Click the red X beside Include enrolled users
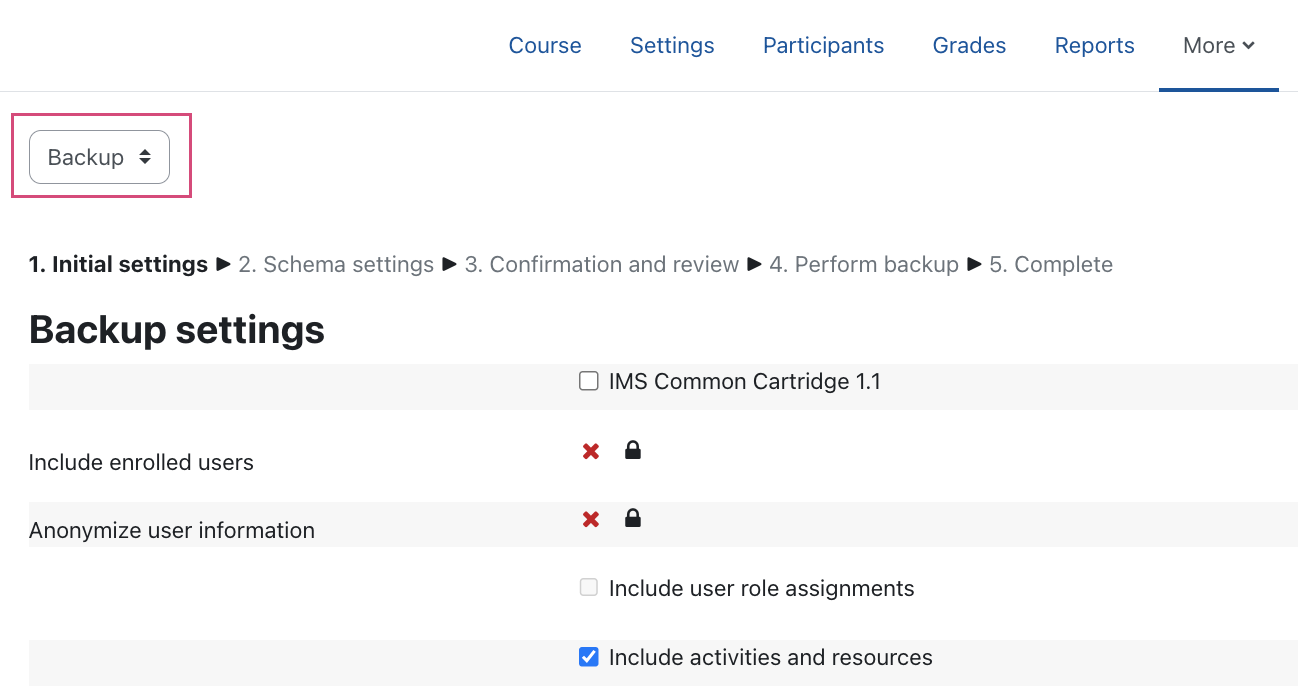This screenshot has width=1298, height=688. 591,452
